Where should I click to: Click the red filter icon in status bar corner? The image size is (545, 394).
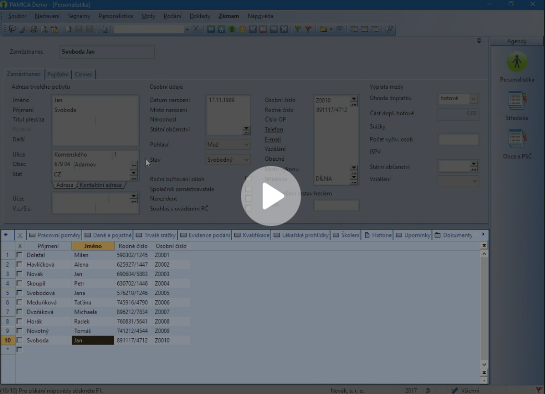coord(538,390)
